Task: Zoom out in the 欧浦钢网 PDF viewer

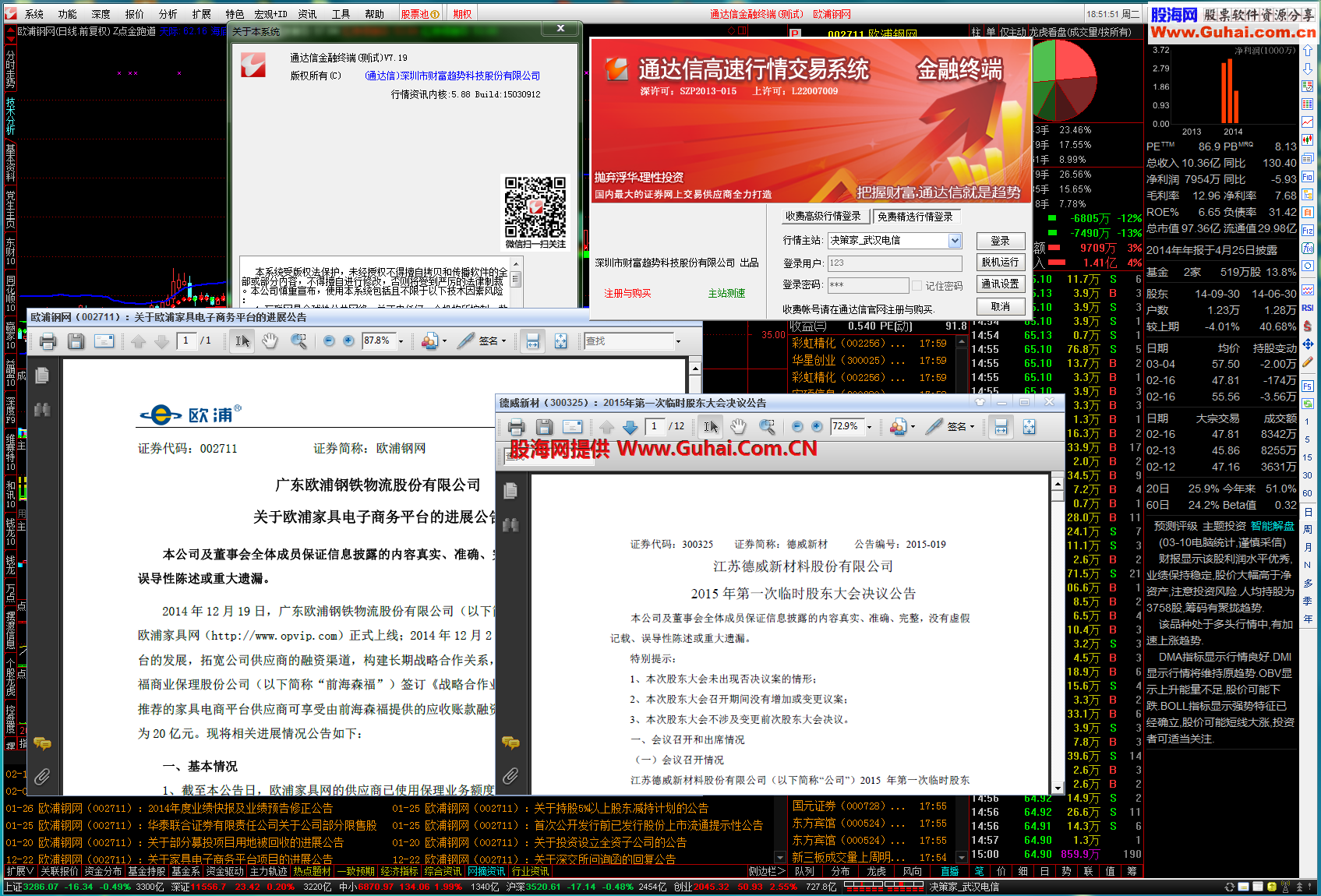Action: point(328,341)
